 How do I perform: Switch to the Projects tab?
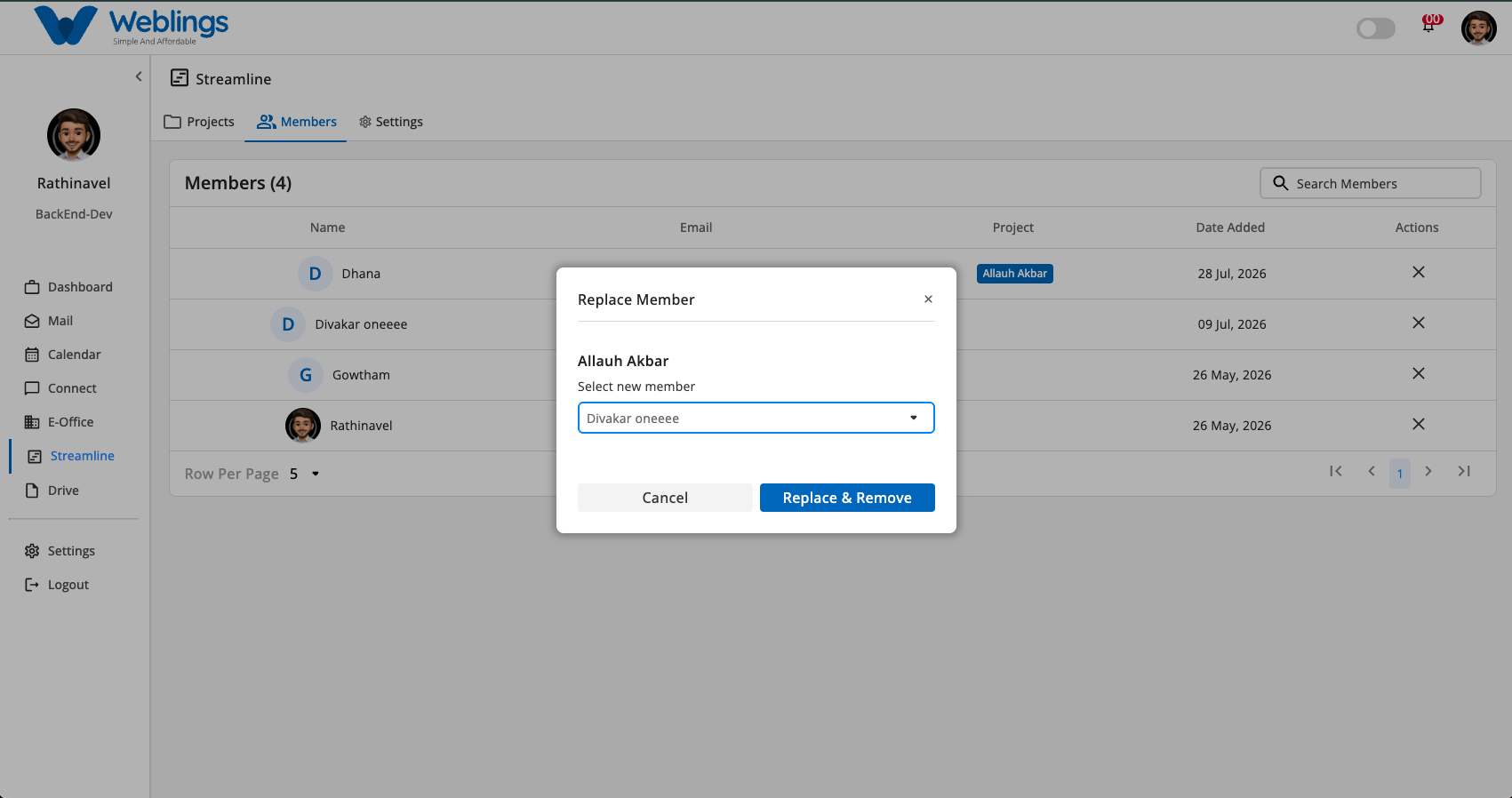[x=199, y=122]
